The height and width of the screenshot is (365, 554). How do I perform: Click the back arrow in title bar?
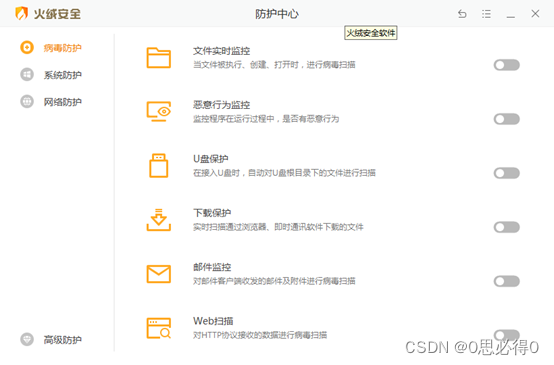[x=462, y=14]
